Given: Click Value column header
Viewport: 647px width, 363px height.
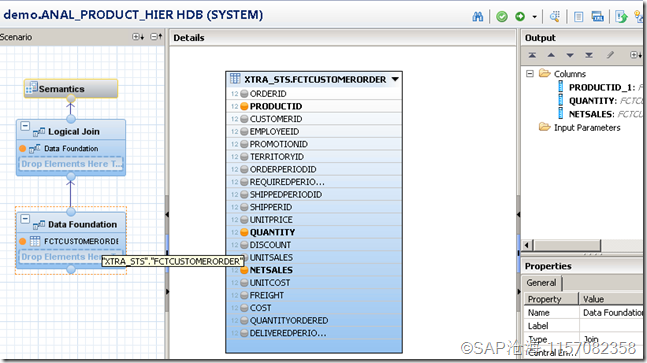Looking at the screenshot, I should [x=611, y=299].
